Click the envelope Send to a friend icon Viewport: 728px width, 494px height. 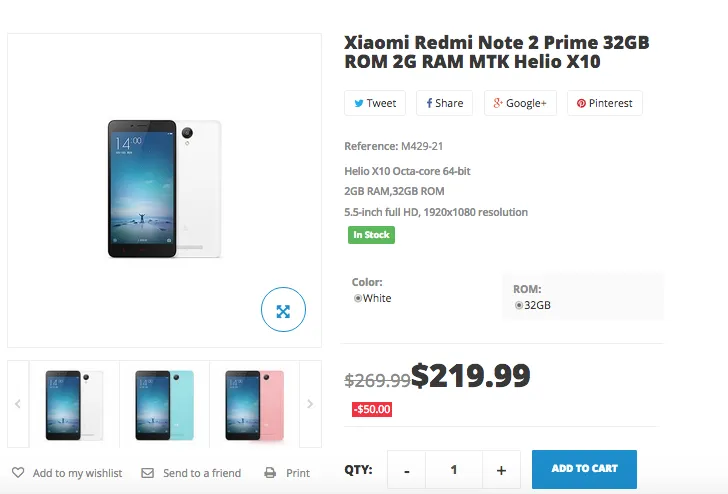coord(148,473)
